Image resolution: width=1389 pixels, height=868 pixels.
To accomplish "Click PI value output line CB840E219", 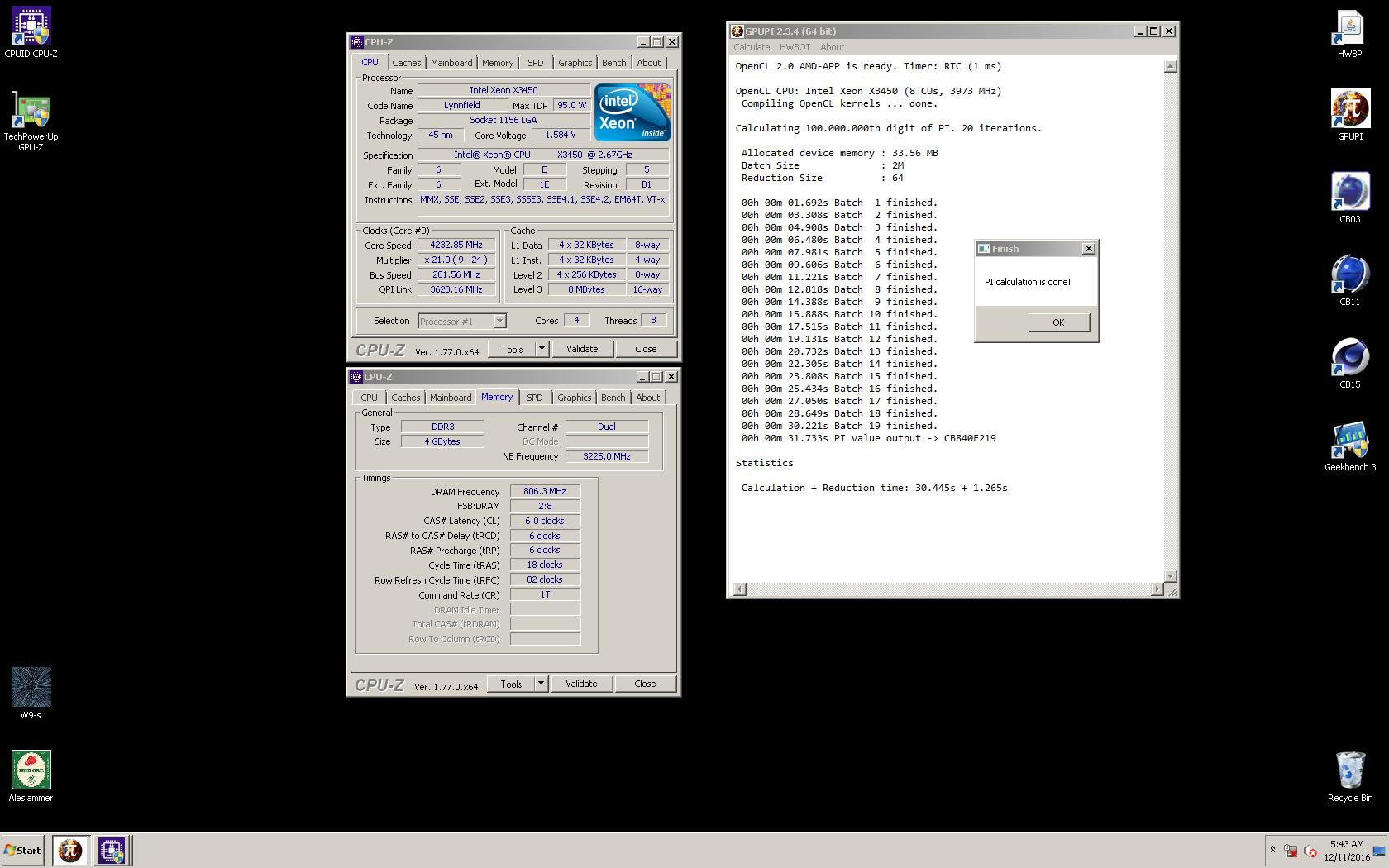I will tap(868, 438).
